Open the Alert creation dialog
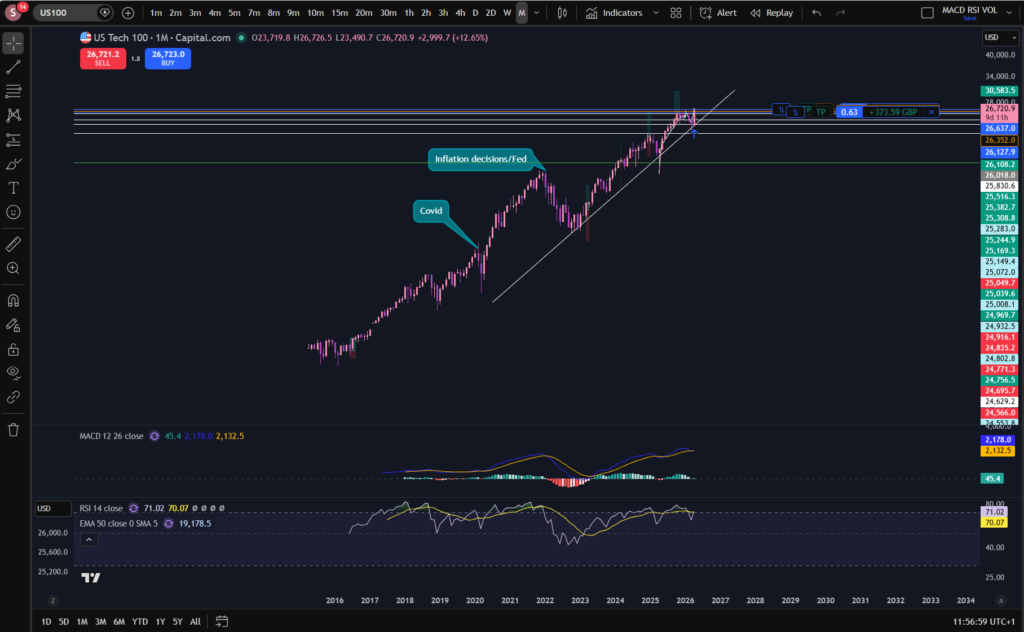The image size is (1024, 632). point(718,12)
